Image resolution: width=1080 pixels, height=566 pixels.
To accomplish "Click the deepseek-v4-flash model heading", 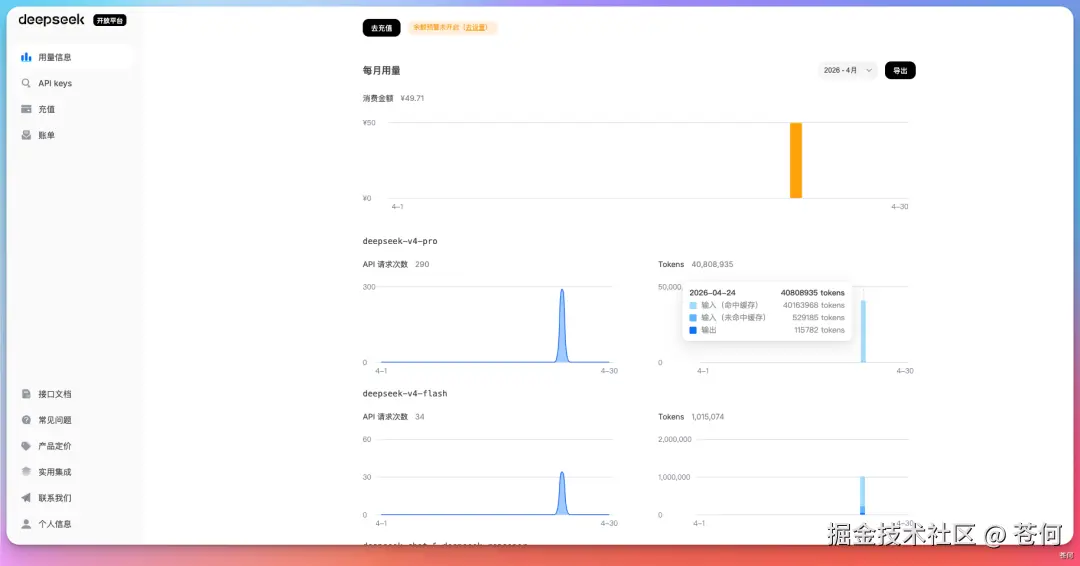I will click(x=405, y=393).
